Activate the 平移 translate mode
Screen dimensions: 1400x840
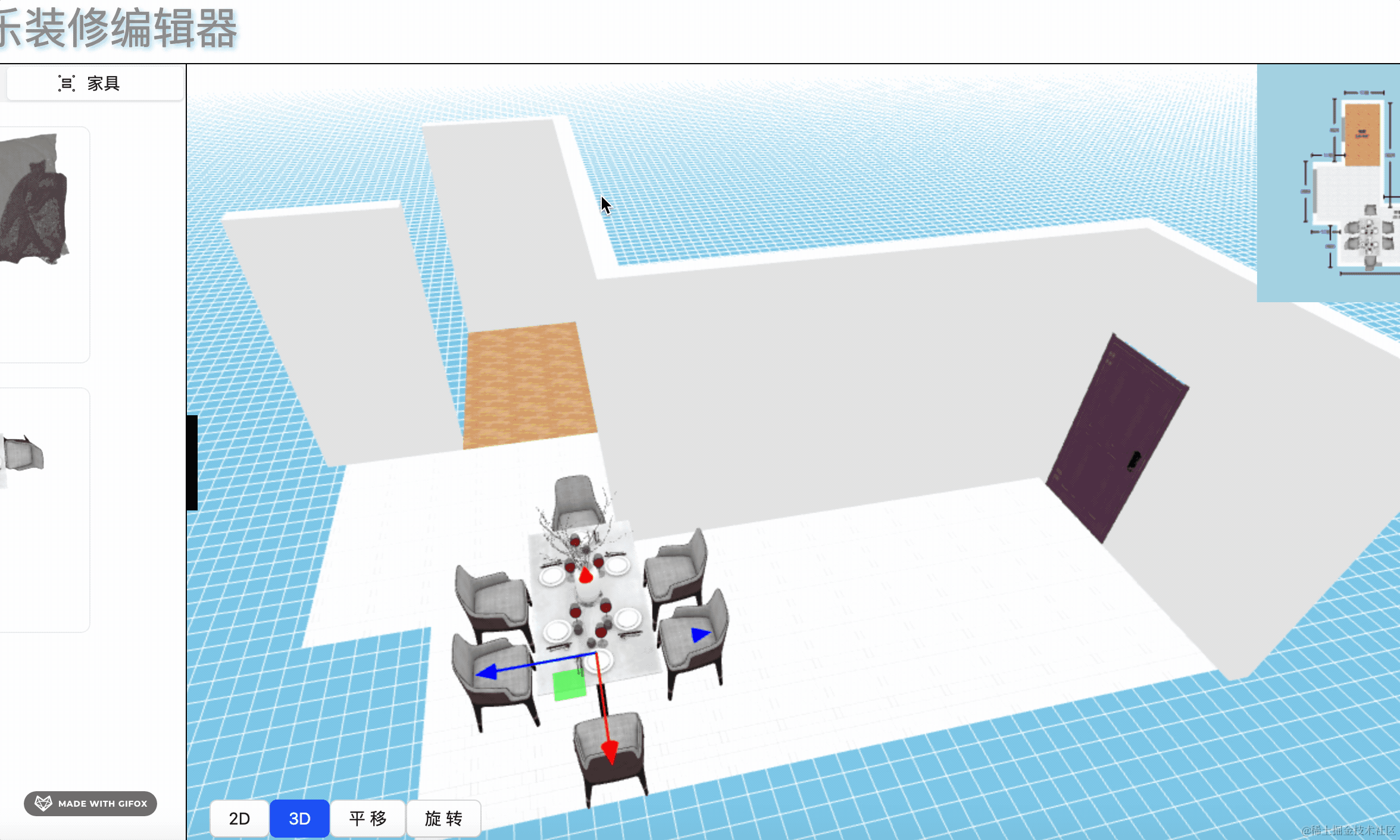(x=368, y=819)
